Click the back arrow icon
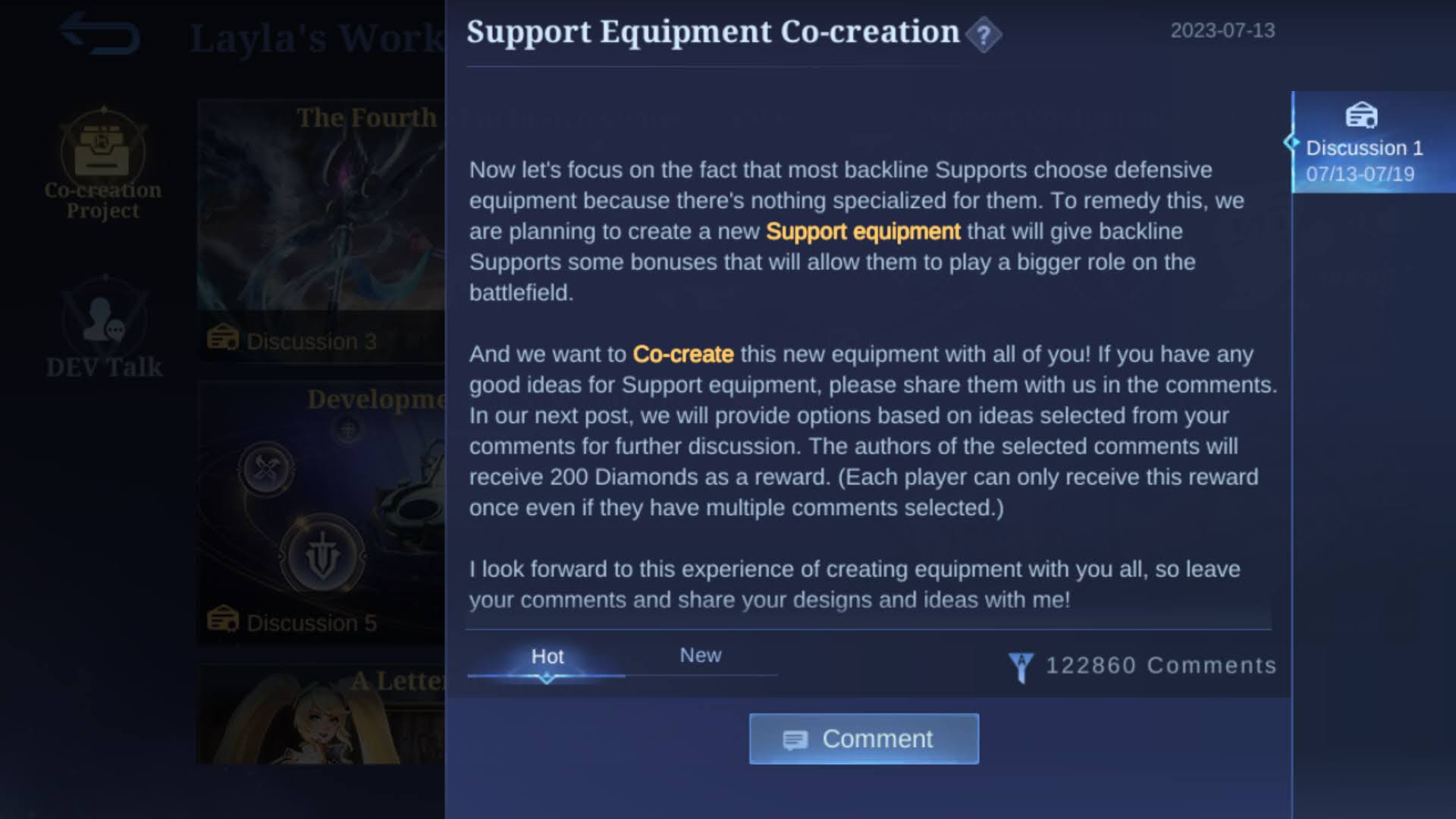1456x819 pixels. click(99, 34)
